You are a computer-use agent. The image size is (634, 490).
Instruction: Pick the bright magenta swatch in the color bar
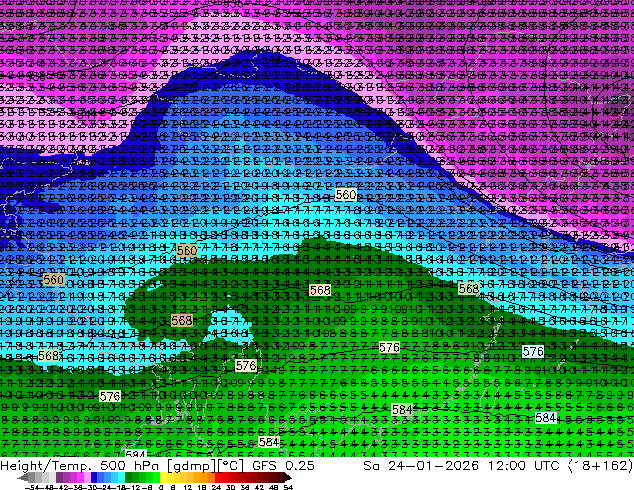80,477
